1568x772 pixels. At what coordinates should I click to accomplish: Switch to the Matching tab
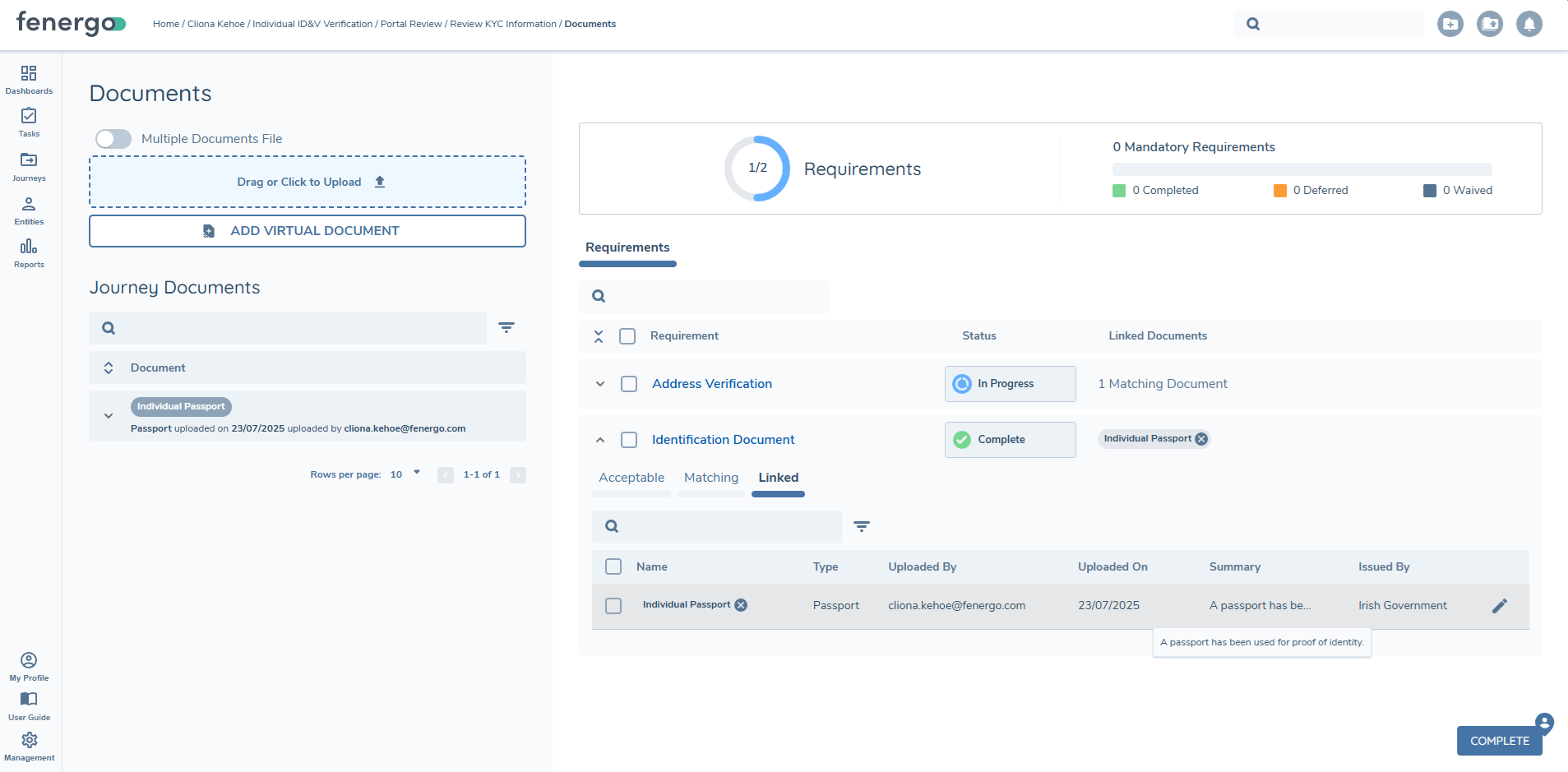(710, 478)
